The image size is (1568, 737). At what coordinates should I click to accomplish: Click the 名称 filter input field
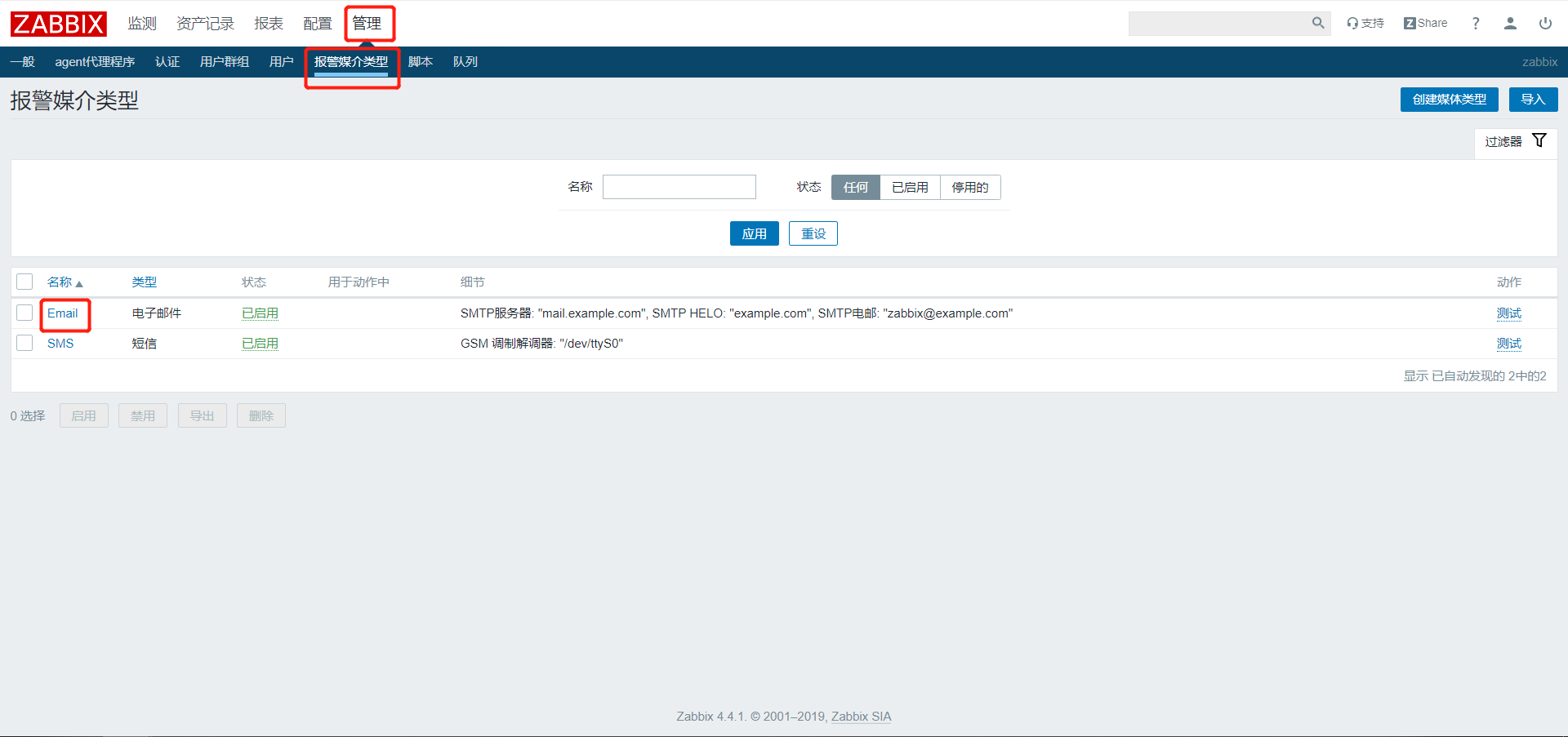coord(679,187)
